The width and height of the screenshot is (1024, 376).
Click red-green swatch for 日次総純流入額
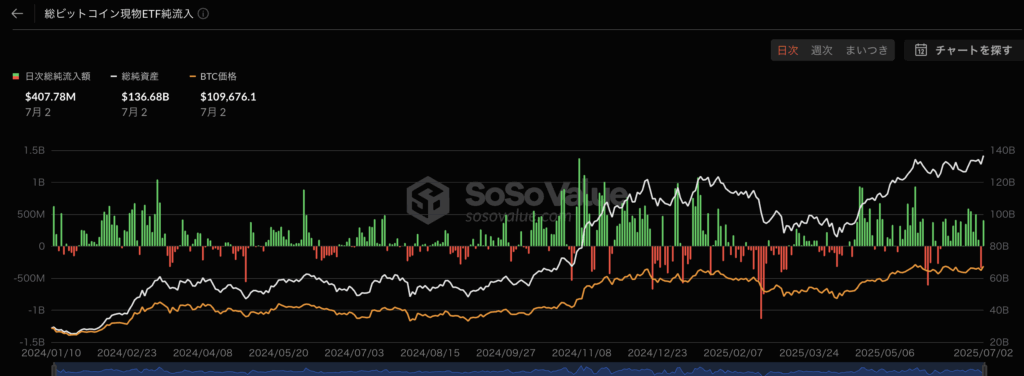pos(16,76)
